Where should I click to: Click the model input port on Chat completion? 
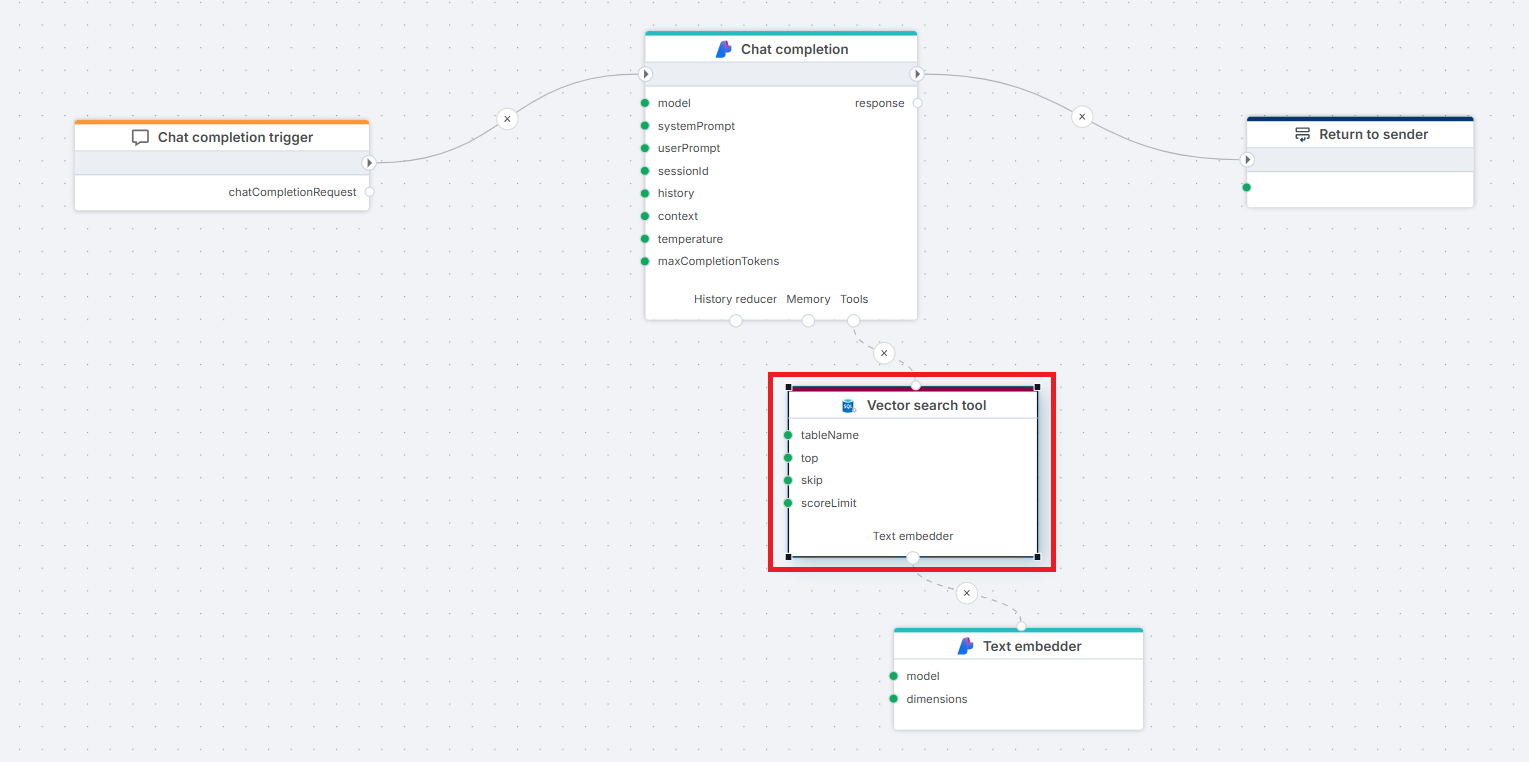pyautogui.click(x=645, y=103)
